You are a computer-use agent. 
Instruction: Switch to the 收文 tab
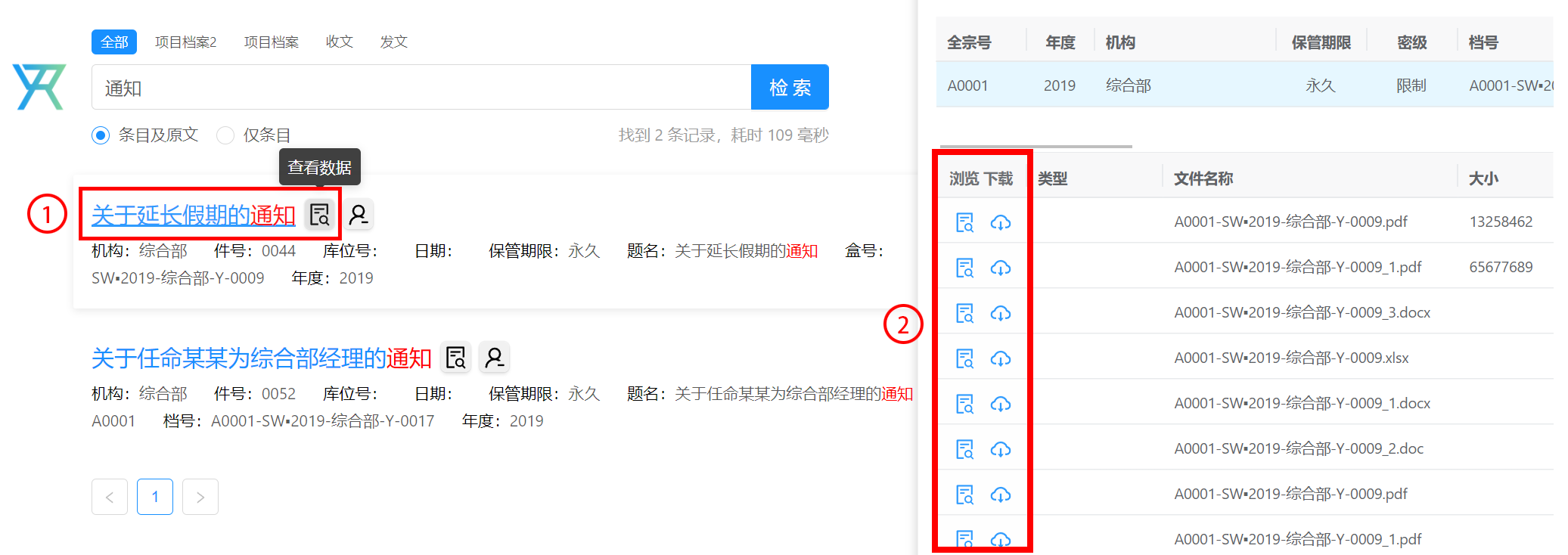click(x=340, y=42)
